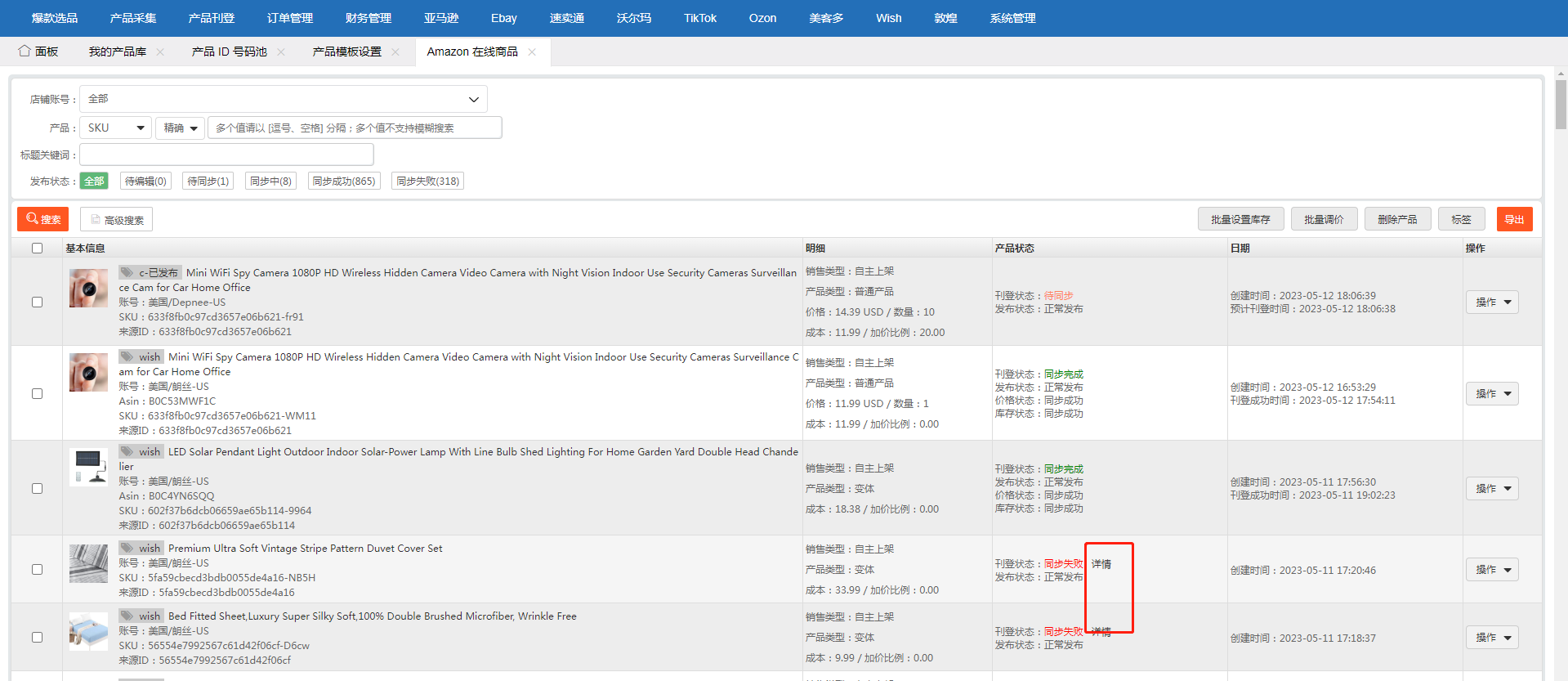This screenshot has height=681, width=1568.
Task: Check the row with SKU ending fr91
Action: tap(37, 302)
